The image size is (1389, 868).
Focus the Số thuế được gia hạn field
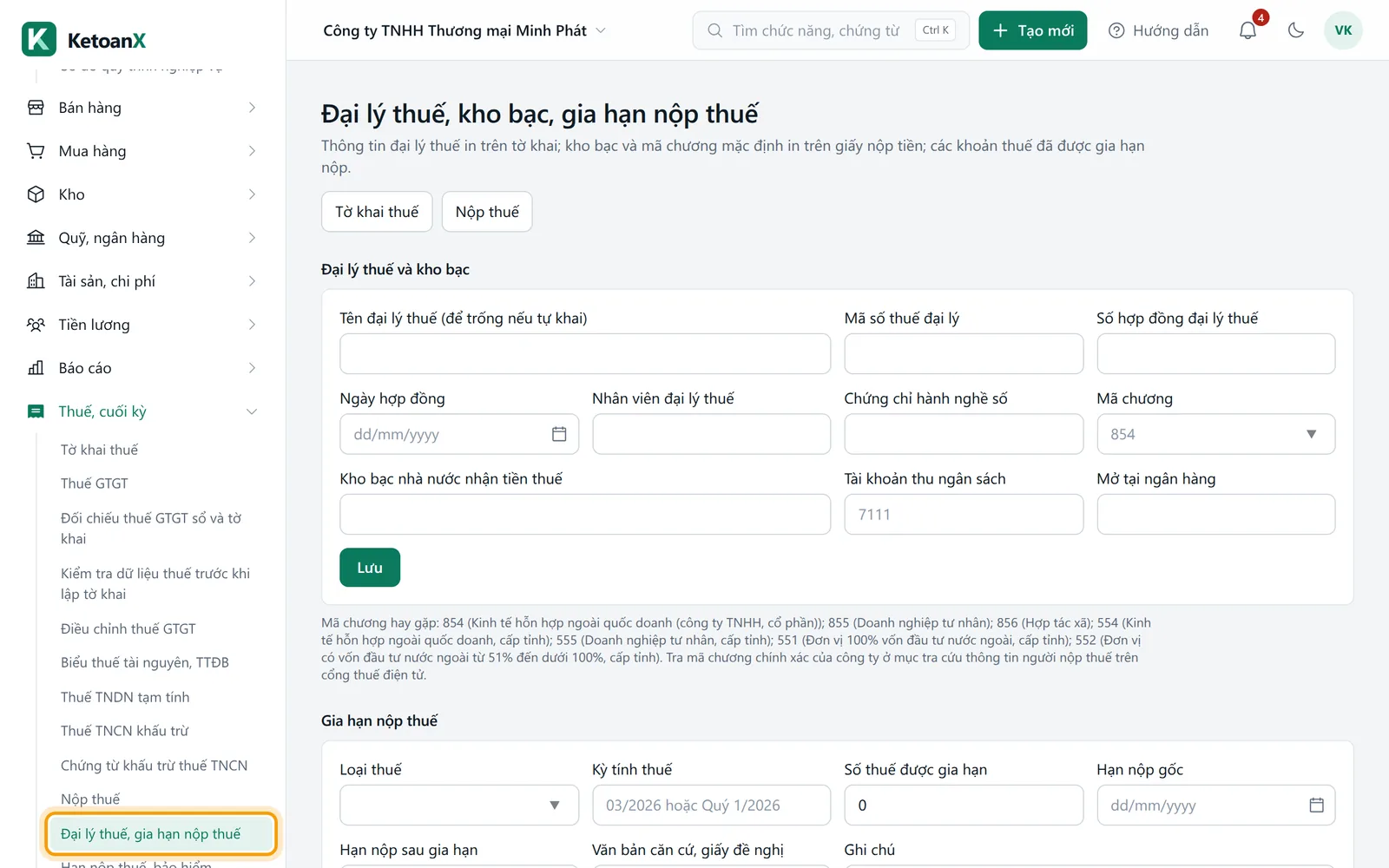964,806
